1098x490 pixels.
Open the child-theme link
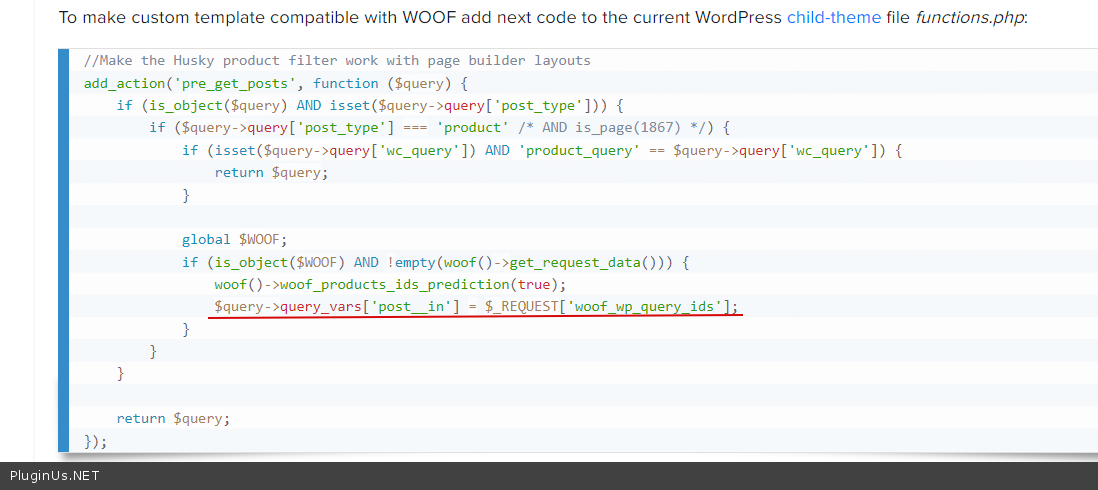(834, 18)
